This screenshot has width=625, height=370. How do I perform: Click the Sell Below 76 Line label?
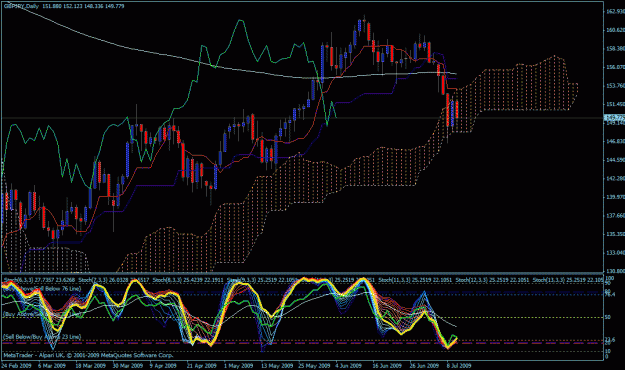(x=58, y=288)
